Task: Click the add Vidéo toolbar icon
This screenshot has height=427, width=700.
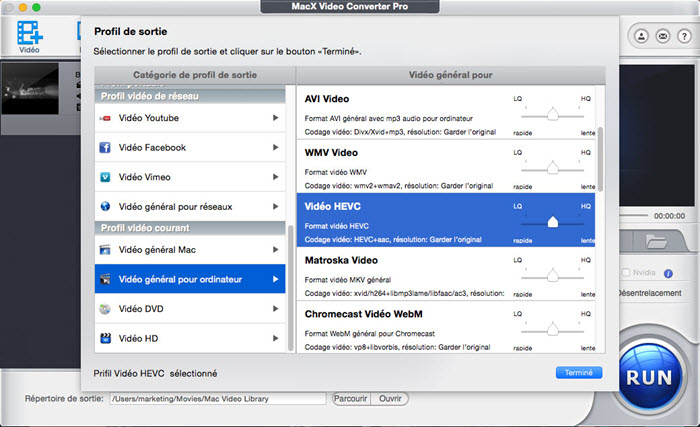Action: (30, 35)
